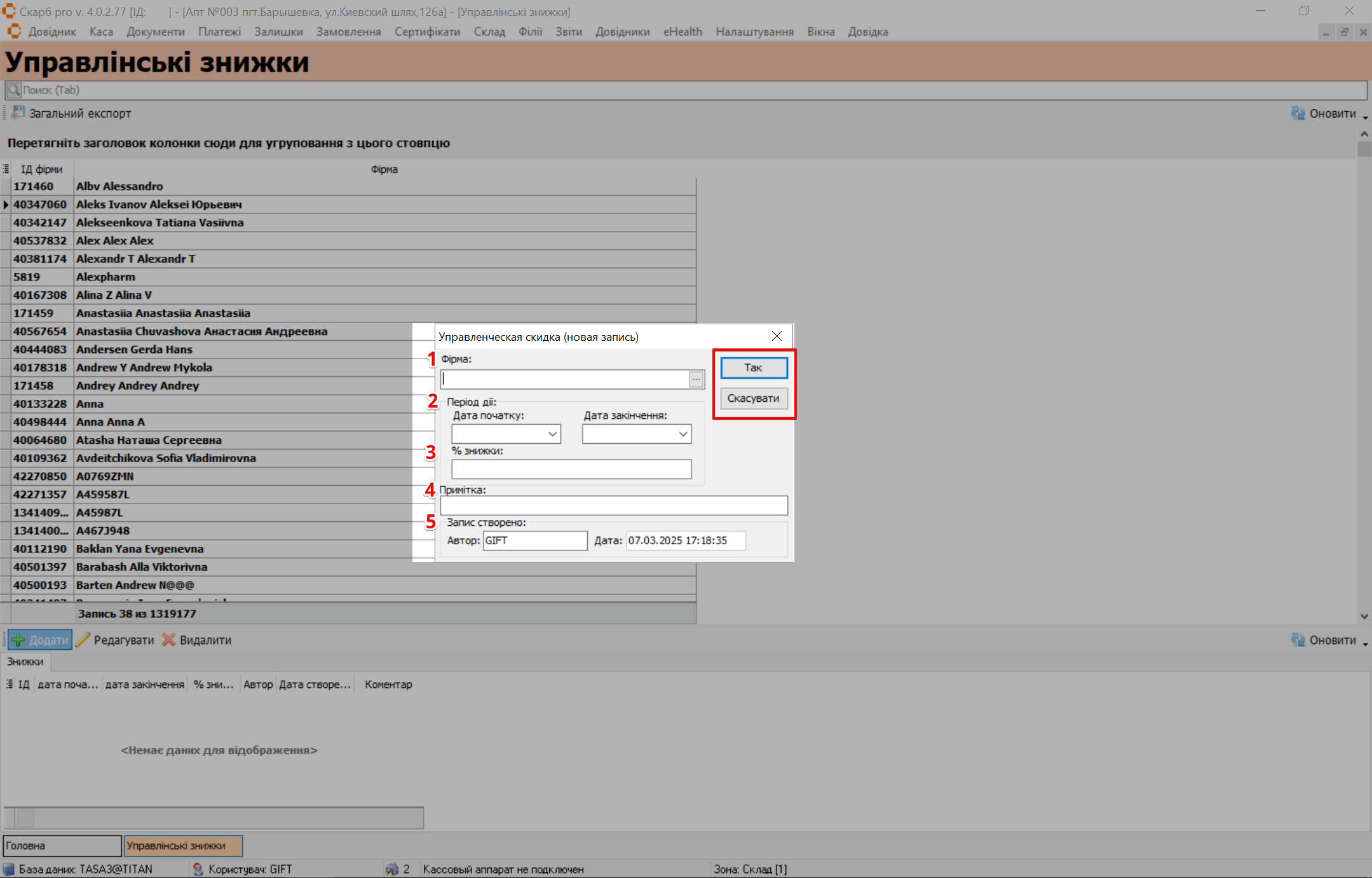The image size is (1372, 878).
Task: Click the pencil Редагувати icon
Action: point(83,640)
